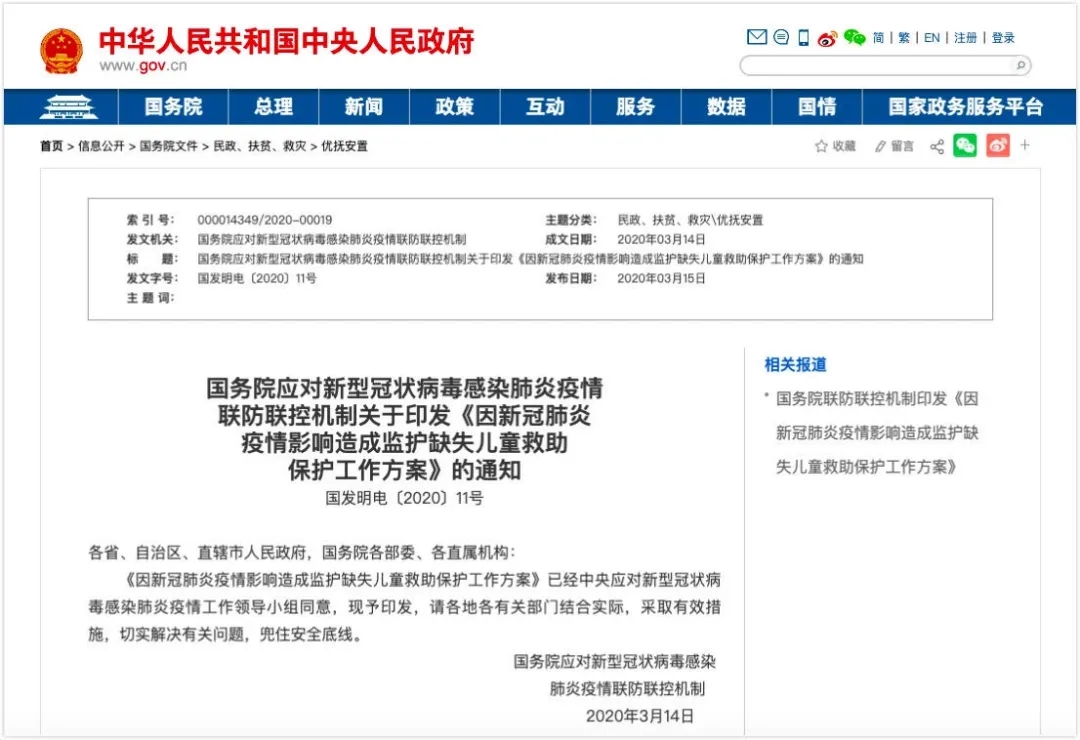Click the magnifier search icon
This screenshot has width=1080, height=740.
pos(1020,66)
